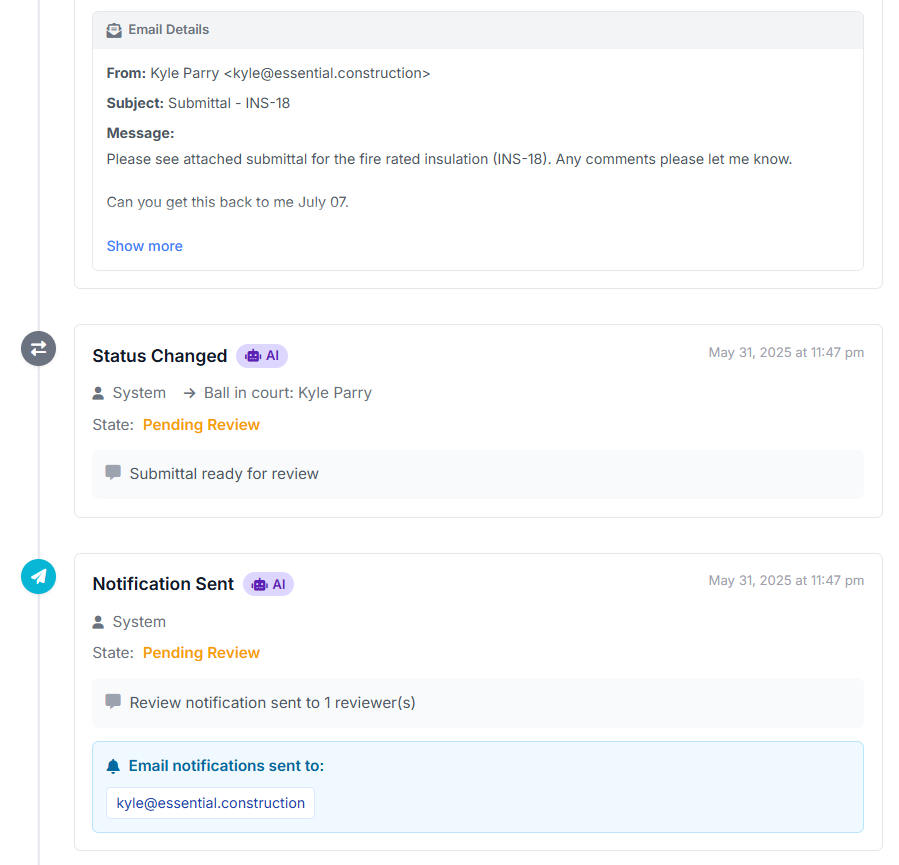Click the kyle@essential.construction recipient chip
The height and width of the screenshot is (865, 899).
(x=210, y=803)
